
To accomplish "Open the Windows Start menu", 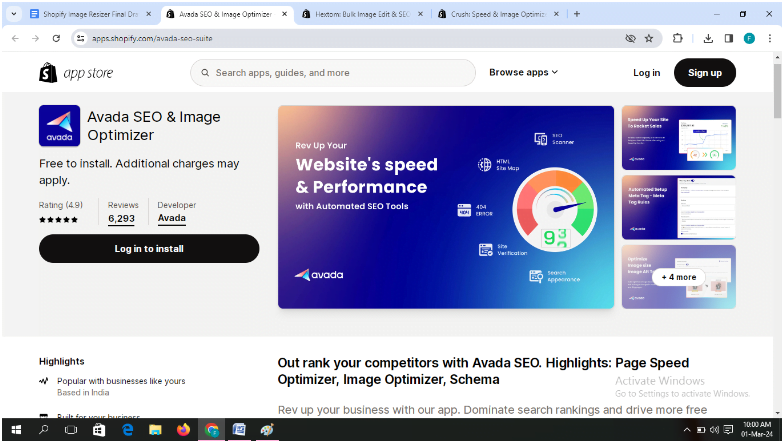I will (16, 430).
